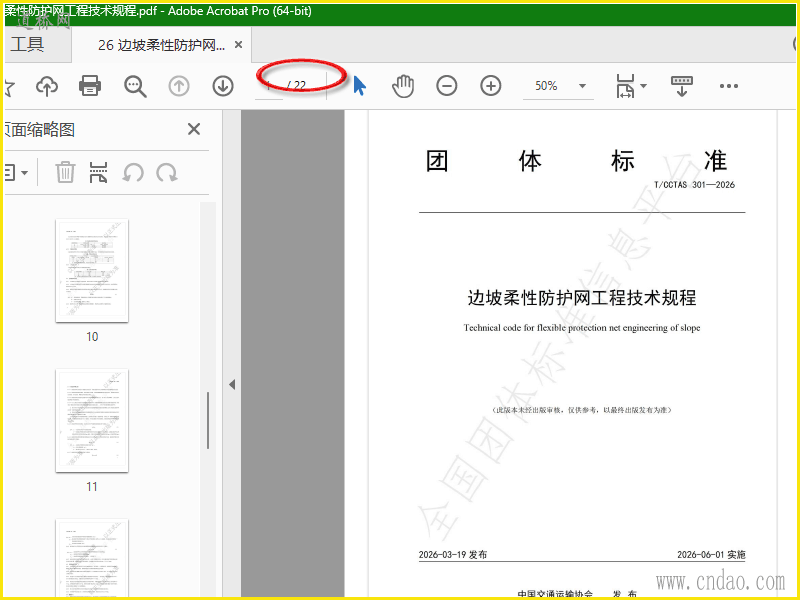This screenshot has width=800, height=600.
Task: Go to next page arrow
Action: pos(223,86)
